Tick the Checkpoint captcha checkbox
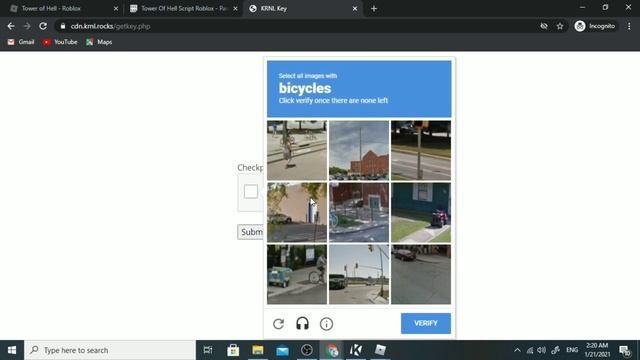The width and height of the screenshot is (640, 360). 251,191
